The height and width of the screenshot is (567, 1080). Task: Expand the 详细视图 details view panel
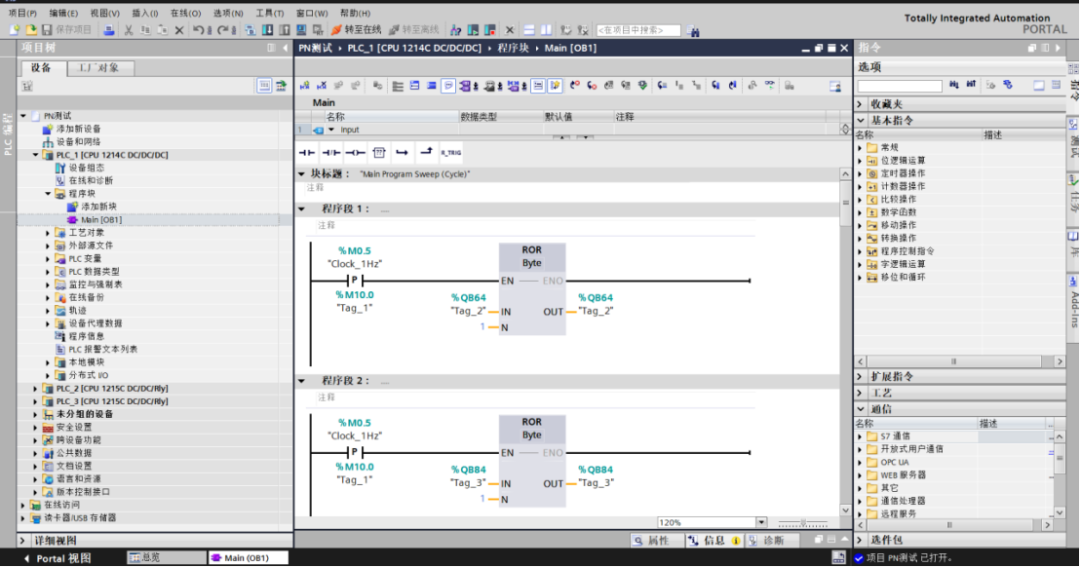coord(23,541)
